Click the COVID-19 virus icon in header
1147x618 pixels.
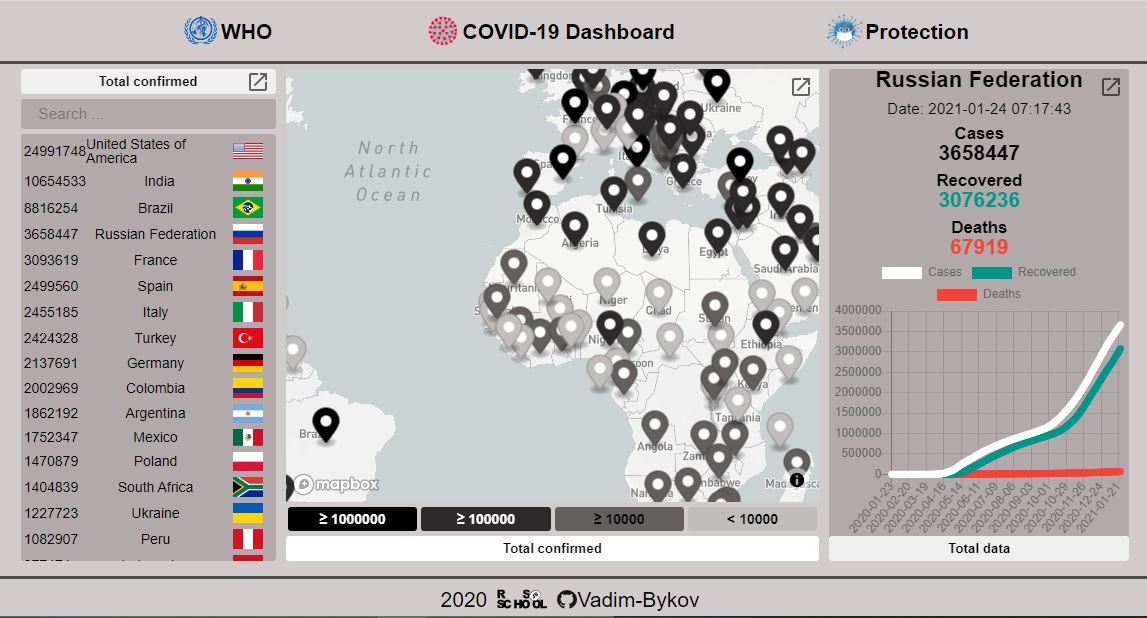point(442,31)
